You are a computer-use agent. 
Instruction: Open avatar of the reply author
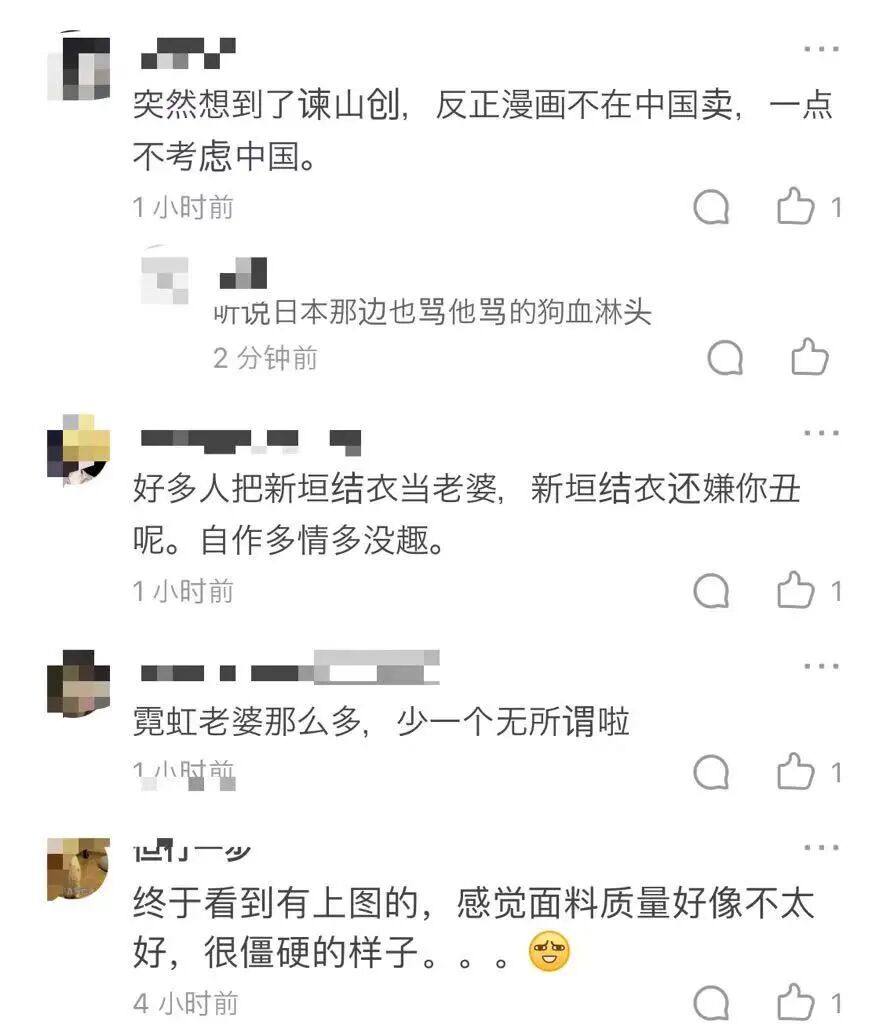tap(165, 276)
